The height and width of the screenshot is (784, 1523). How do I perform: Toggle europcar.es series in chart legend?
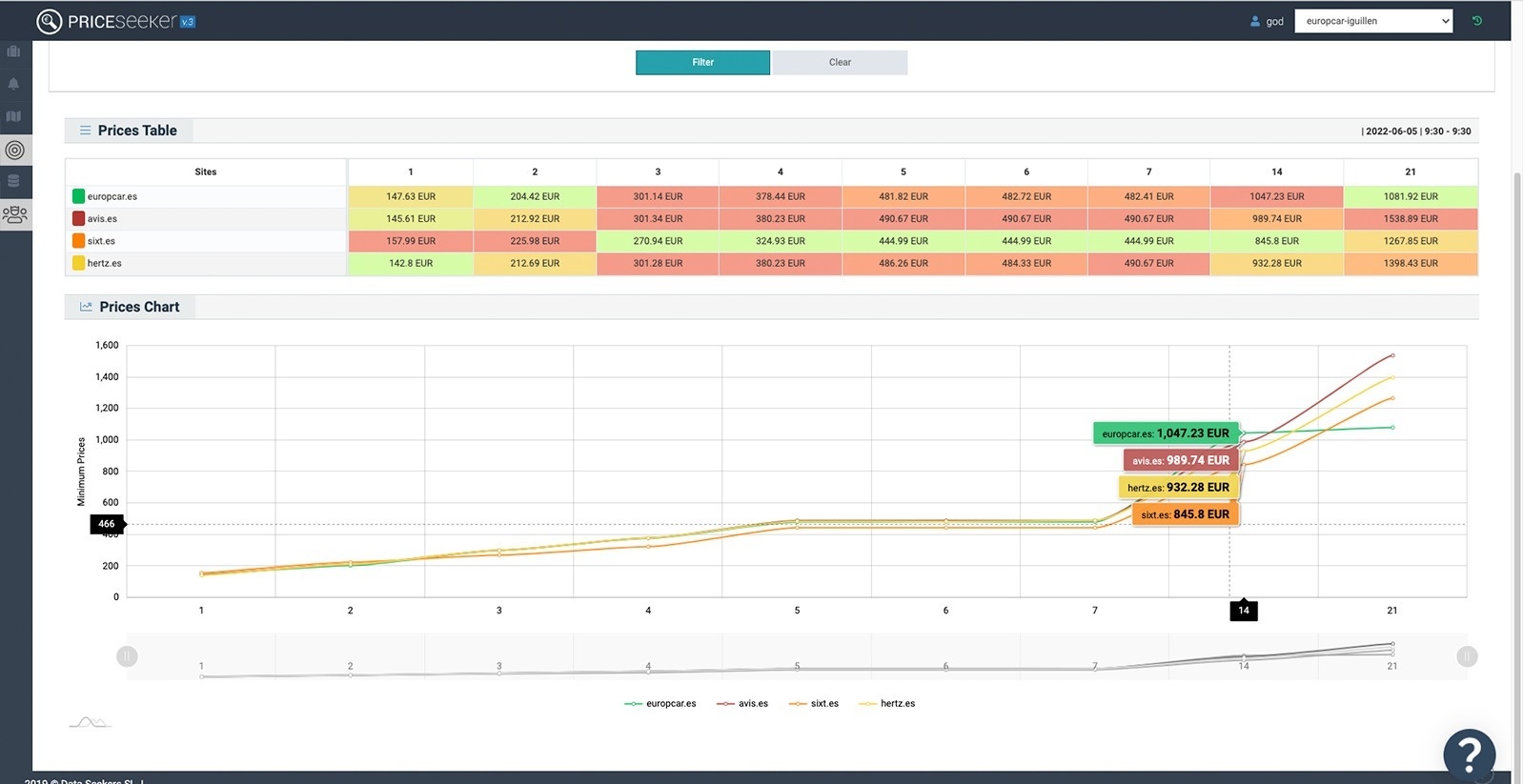coord(660,703)
